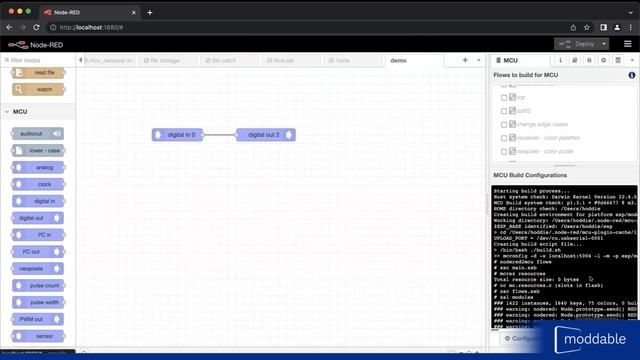Image resolution: width=640 pixels, height=360 pixels.
Task: Reload the browser page
Action: tap(36, 27)
